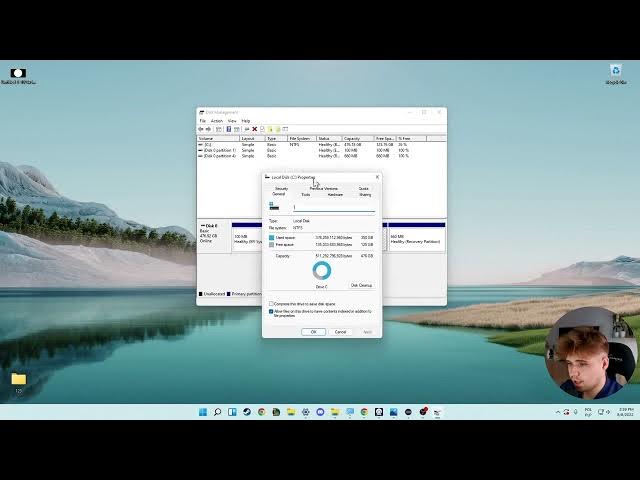Click the disk icon in Properties title bar

coord(267,177)
